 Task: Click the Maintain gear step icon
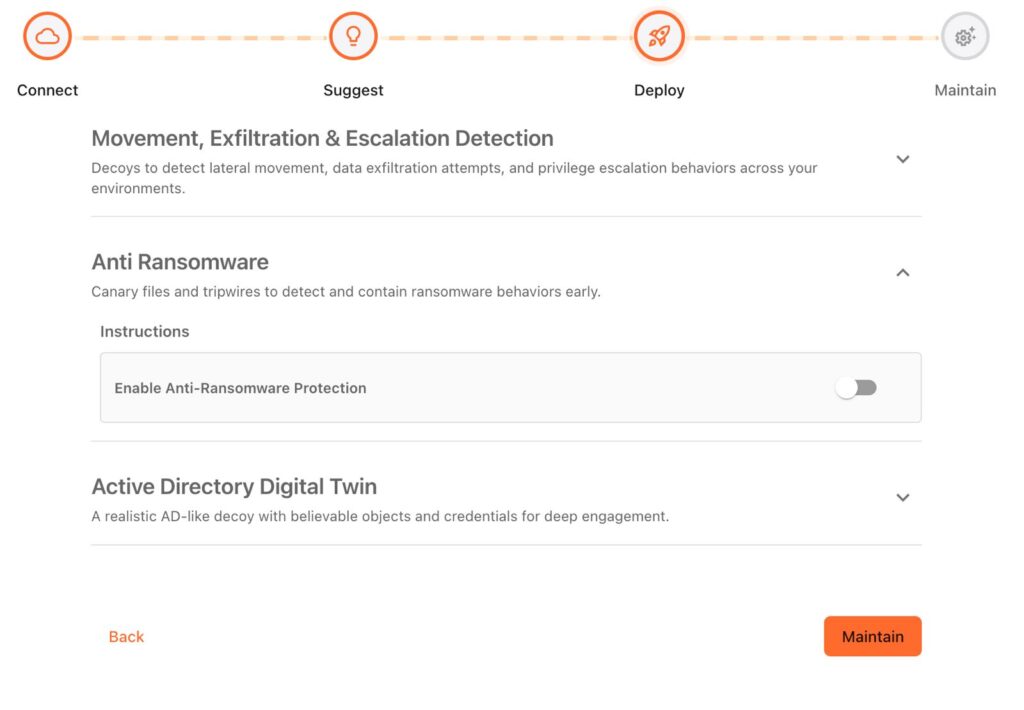pos(965,37)
